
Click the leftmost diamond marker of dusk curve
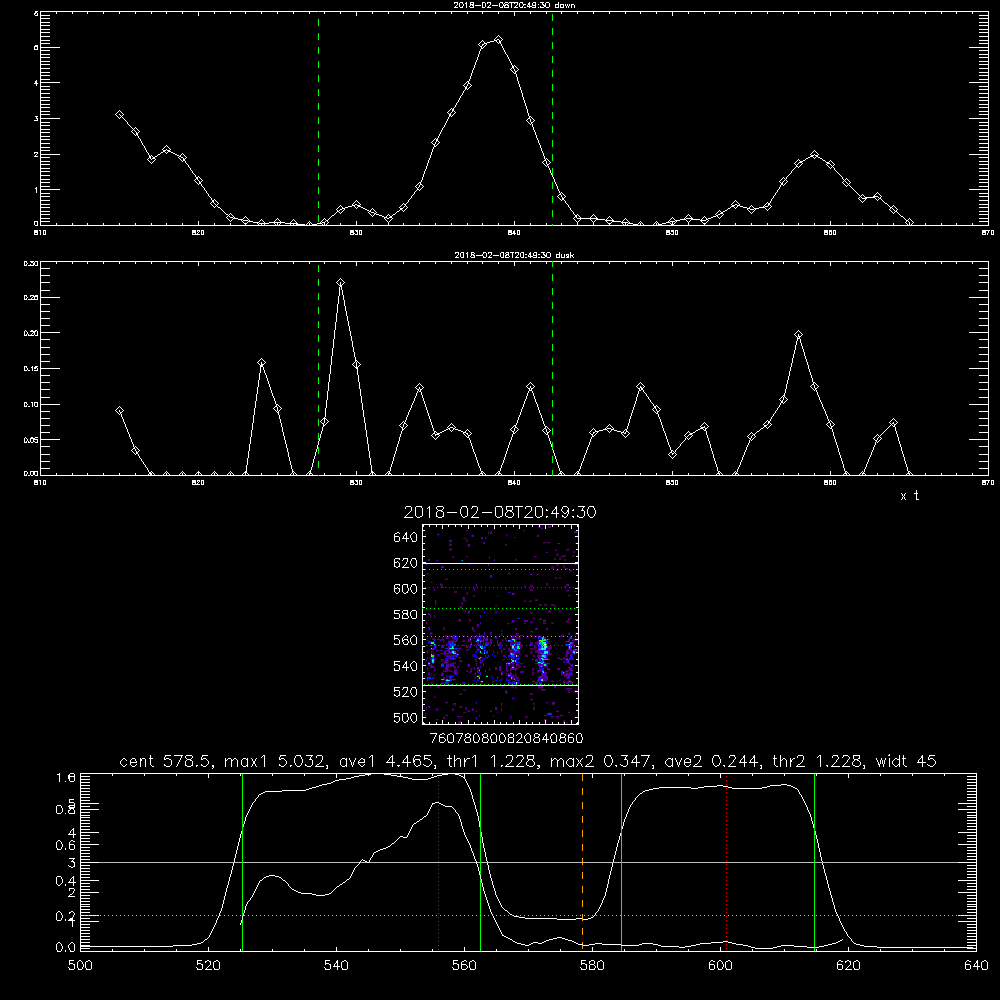pos(119,411)
